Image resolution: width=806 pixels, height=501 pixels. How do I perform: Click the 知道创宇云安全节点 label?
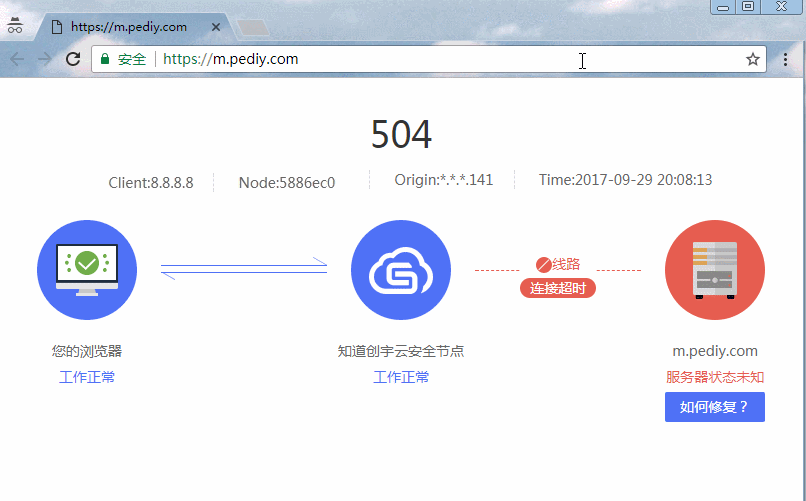401,351
